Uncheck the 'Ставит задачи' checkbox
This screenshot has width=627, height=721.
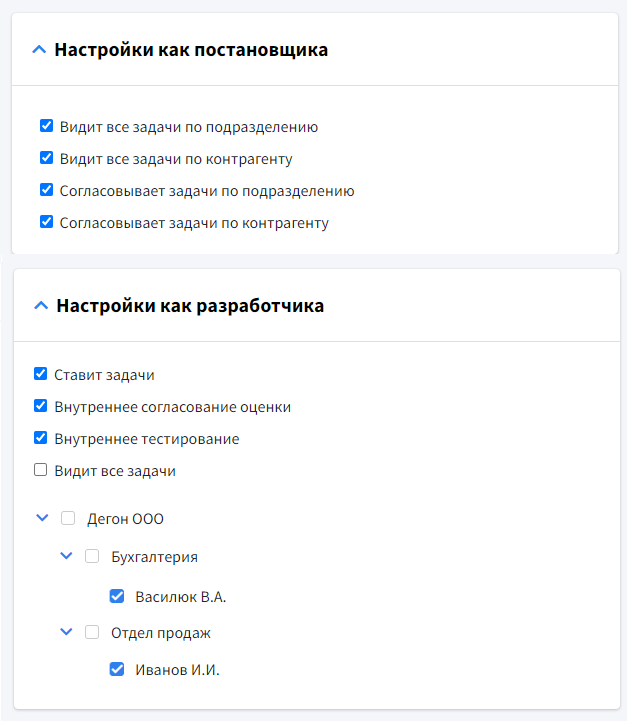click(x=41, y=374)
